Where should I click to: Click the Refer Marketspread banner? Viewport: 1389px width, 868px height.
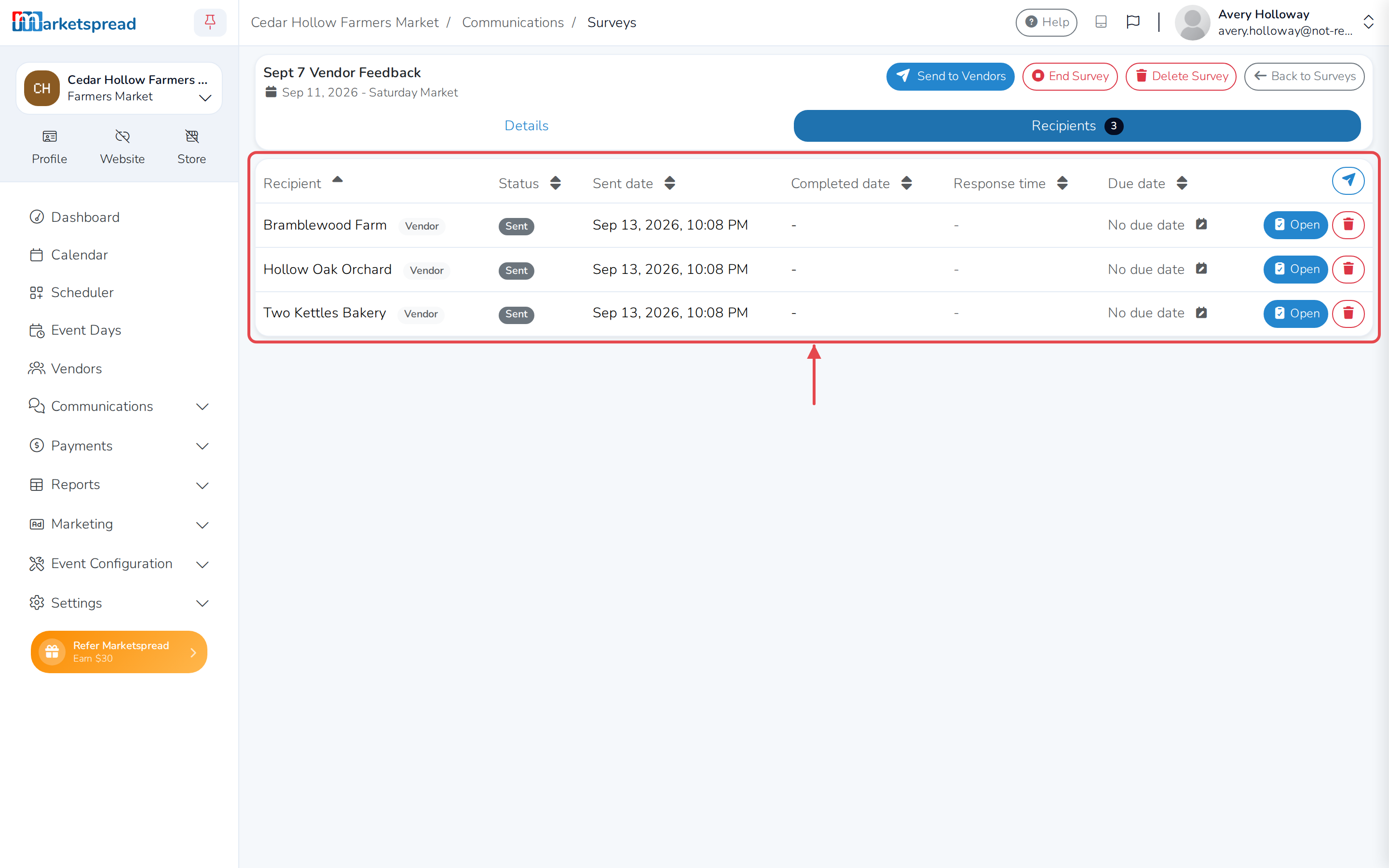(x=119, y=651)
